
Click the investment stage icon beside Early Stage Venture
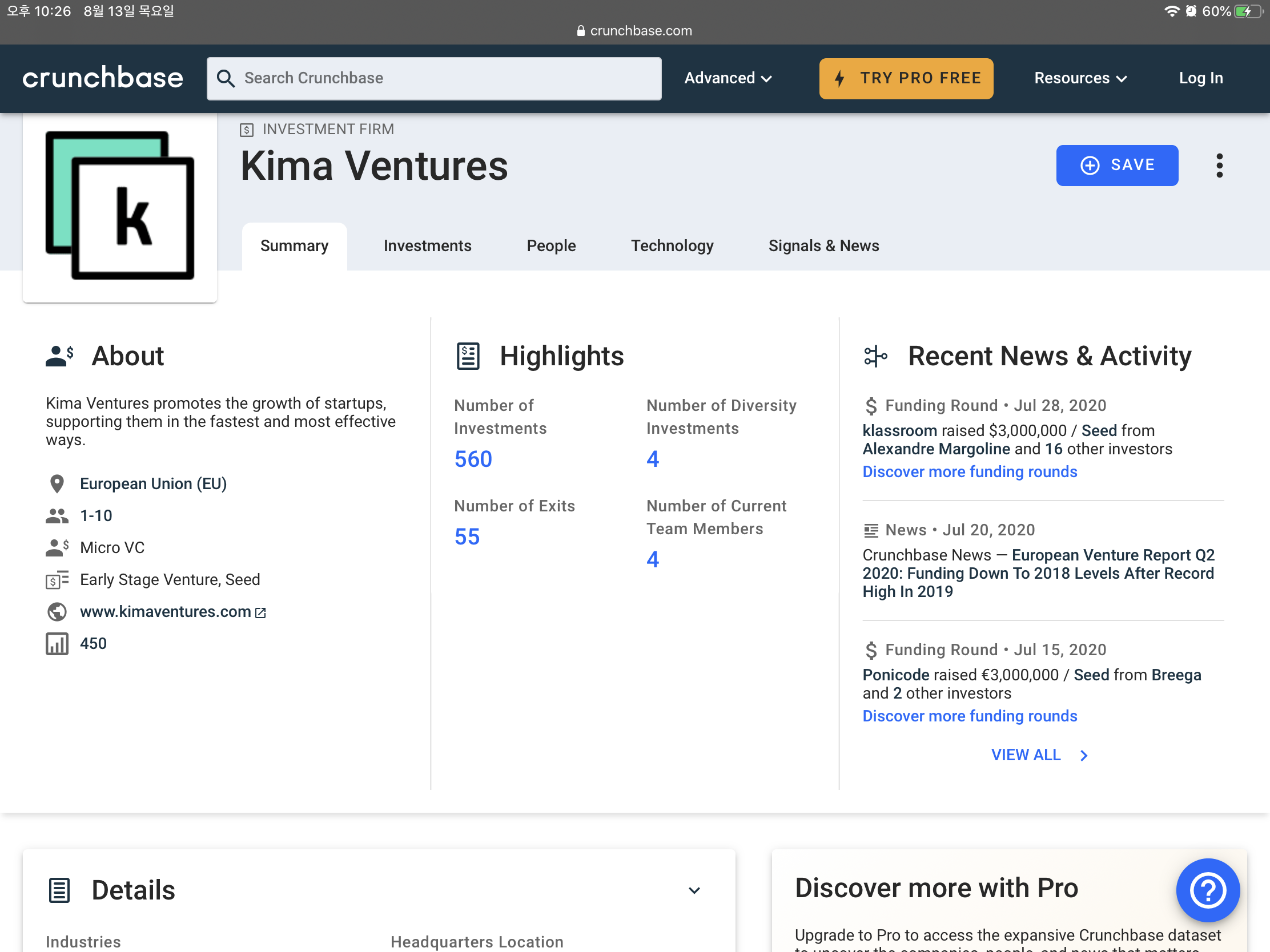coord(57,579)
